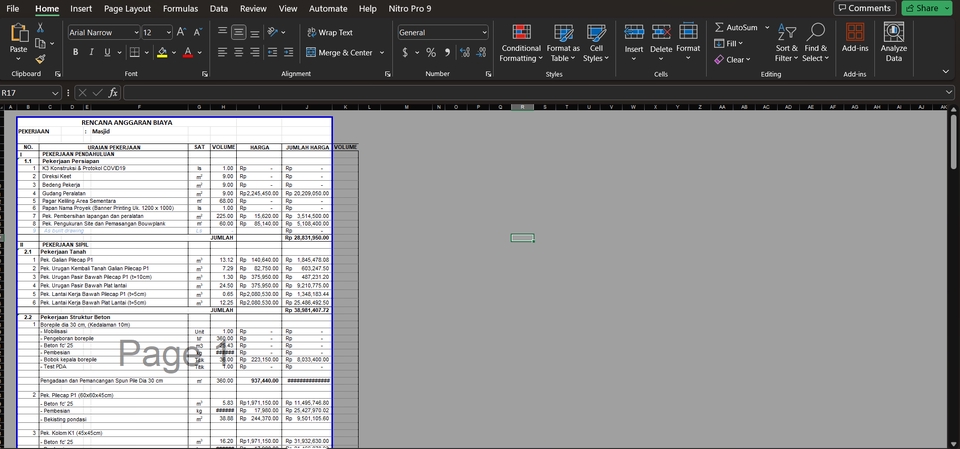Click the Copy icon

40,43
